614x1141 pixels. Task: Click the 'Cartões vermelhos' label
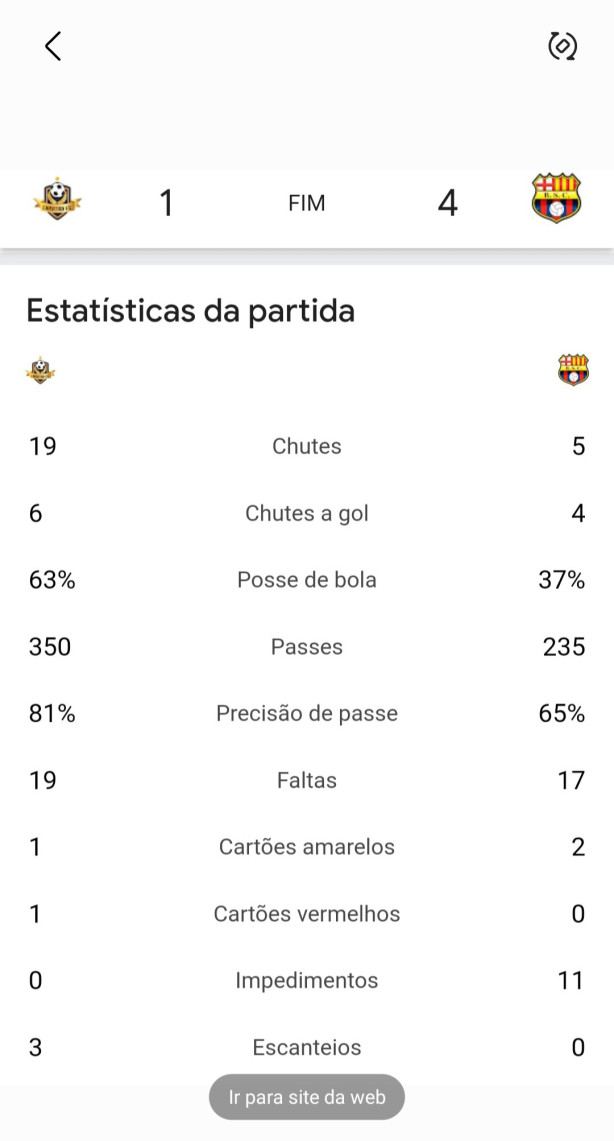(x=307, y=914)
